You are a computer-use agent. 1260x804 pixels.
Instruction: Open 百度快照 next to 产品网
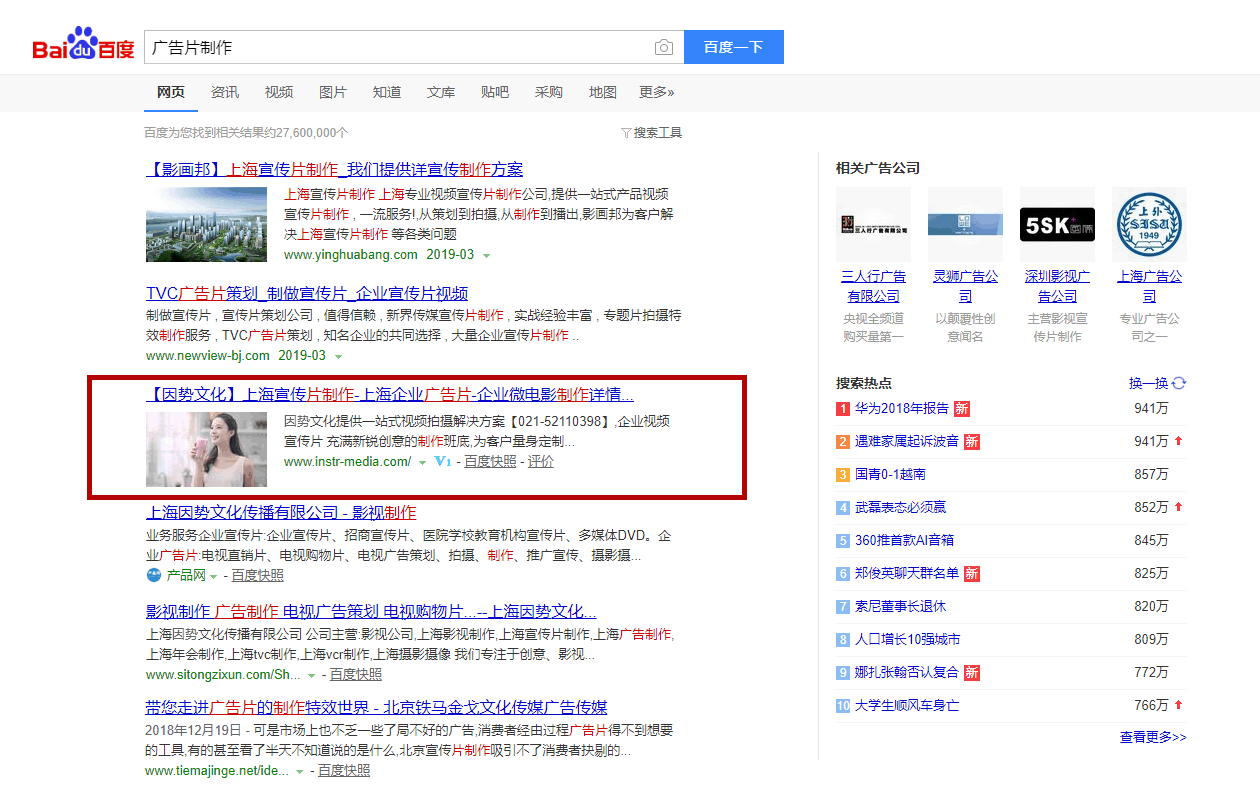click(x=258, y=575)
